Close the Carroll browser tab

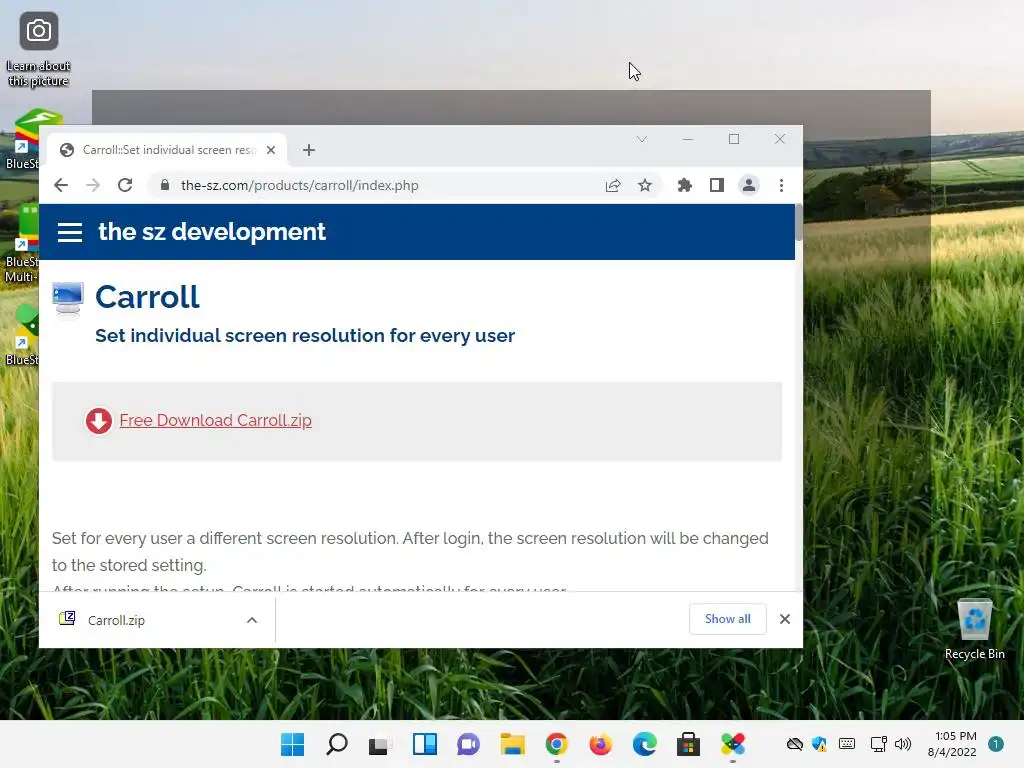pos(271,150)
